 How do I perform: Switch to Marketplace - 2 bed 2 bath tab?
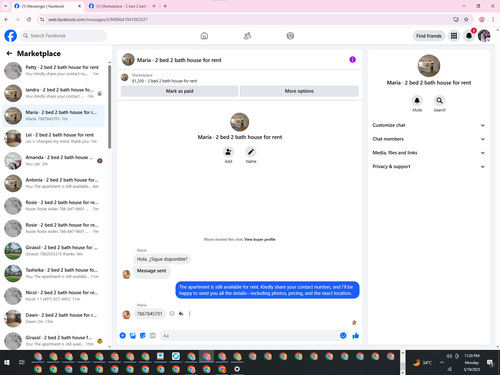tap(122, 6)
